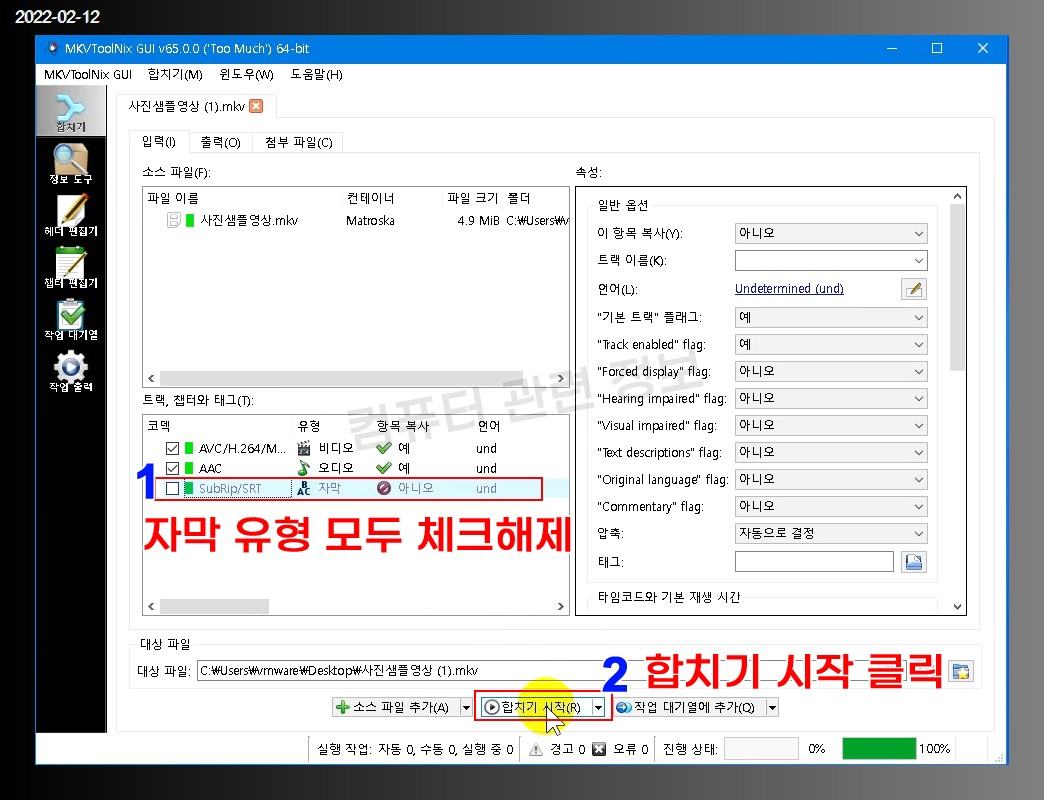
Task: Uncheck the AVC/H.264 video track checkbox
Action: tap(172, 448)
